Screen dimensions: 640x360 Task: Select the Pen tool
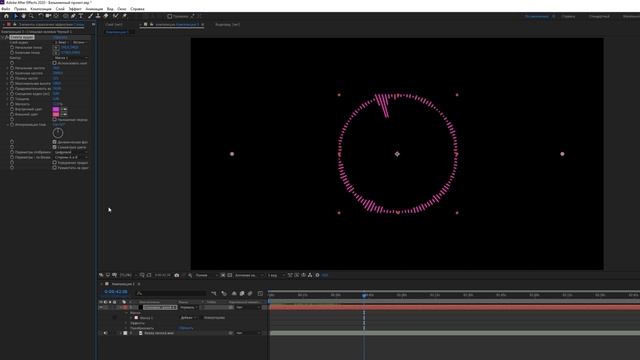pyautogui.click(x=73, y=16)
